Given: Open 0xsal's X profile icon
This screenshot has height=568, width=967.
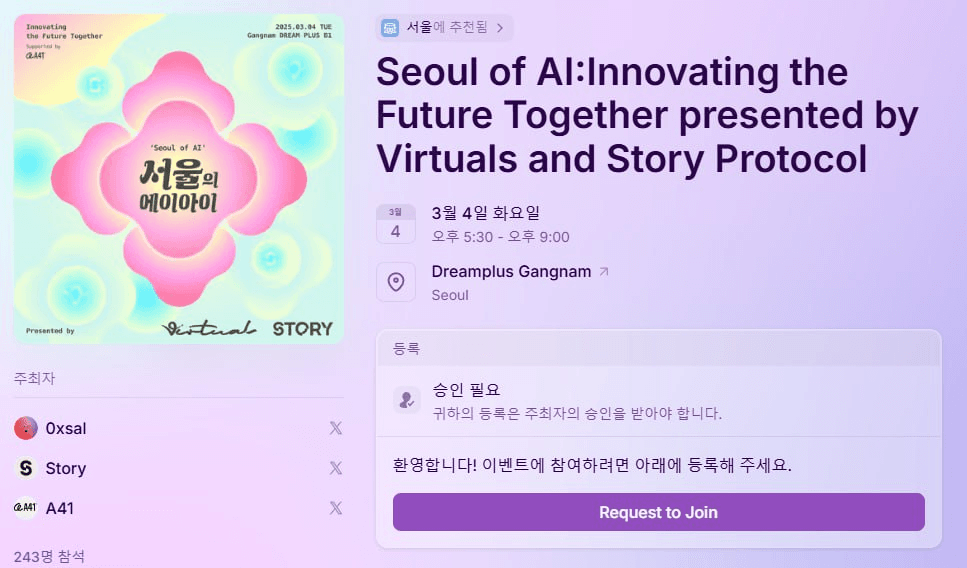Looking at the screenshot, I should pyautogui.click(x=335, y=428).
